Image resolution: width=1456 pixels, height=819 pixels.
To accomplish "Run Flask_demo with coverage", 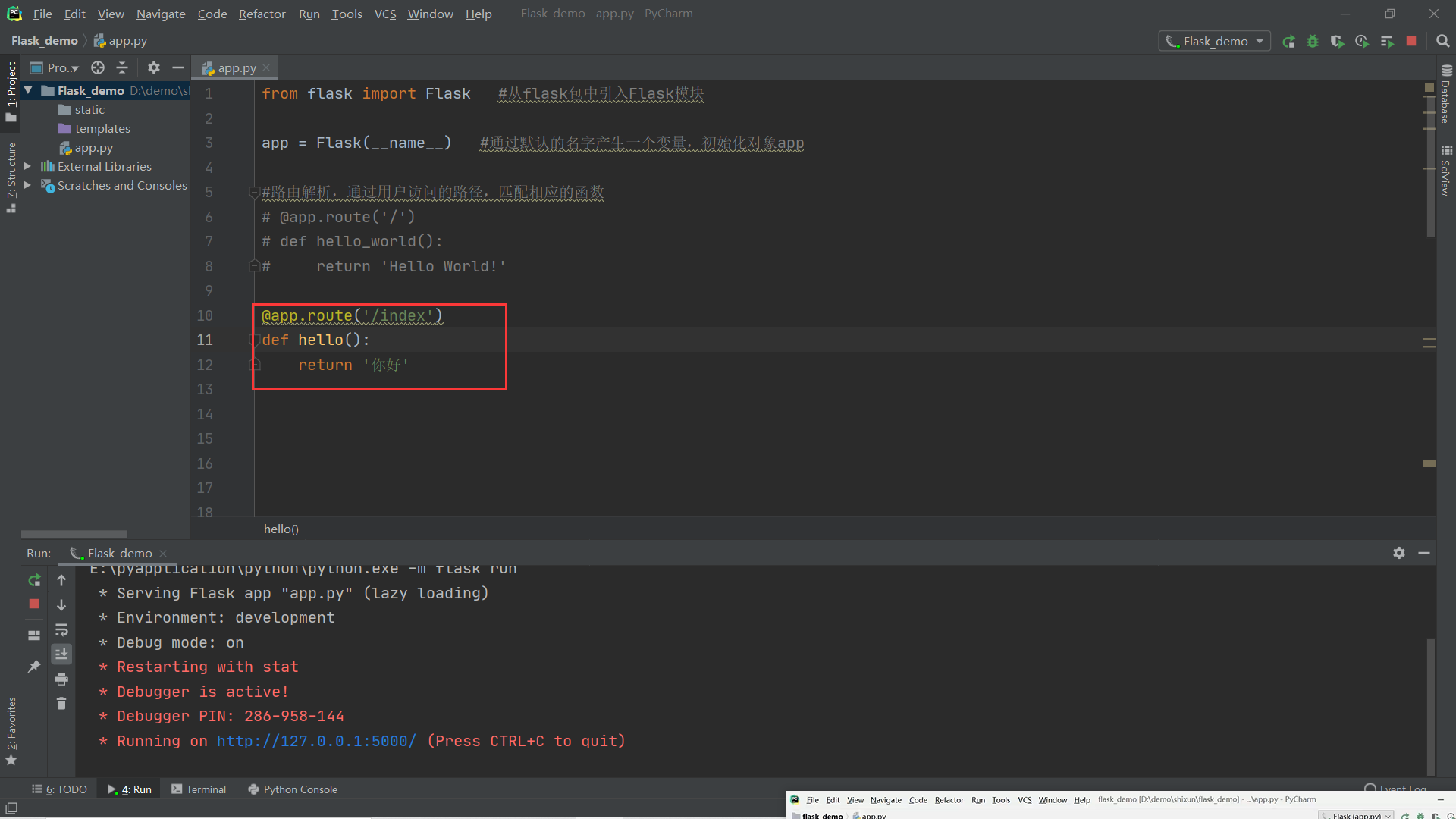I will click(1337, 42).
